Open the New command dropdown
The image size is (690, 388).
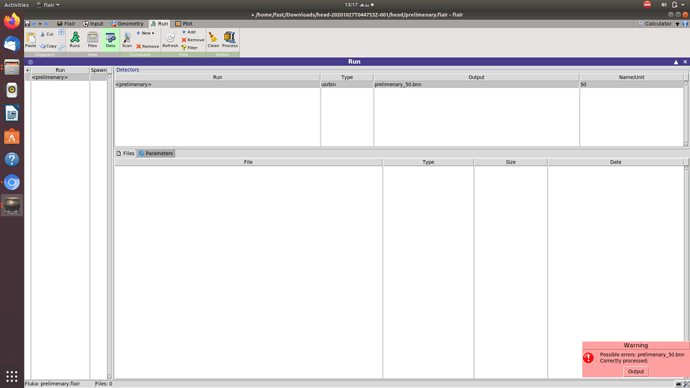(x=145, y=33)
